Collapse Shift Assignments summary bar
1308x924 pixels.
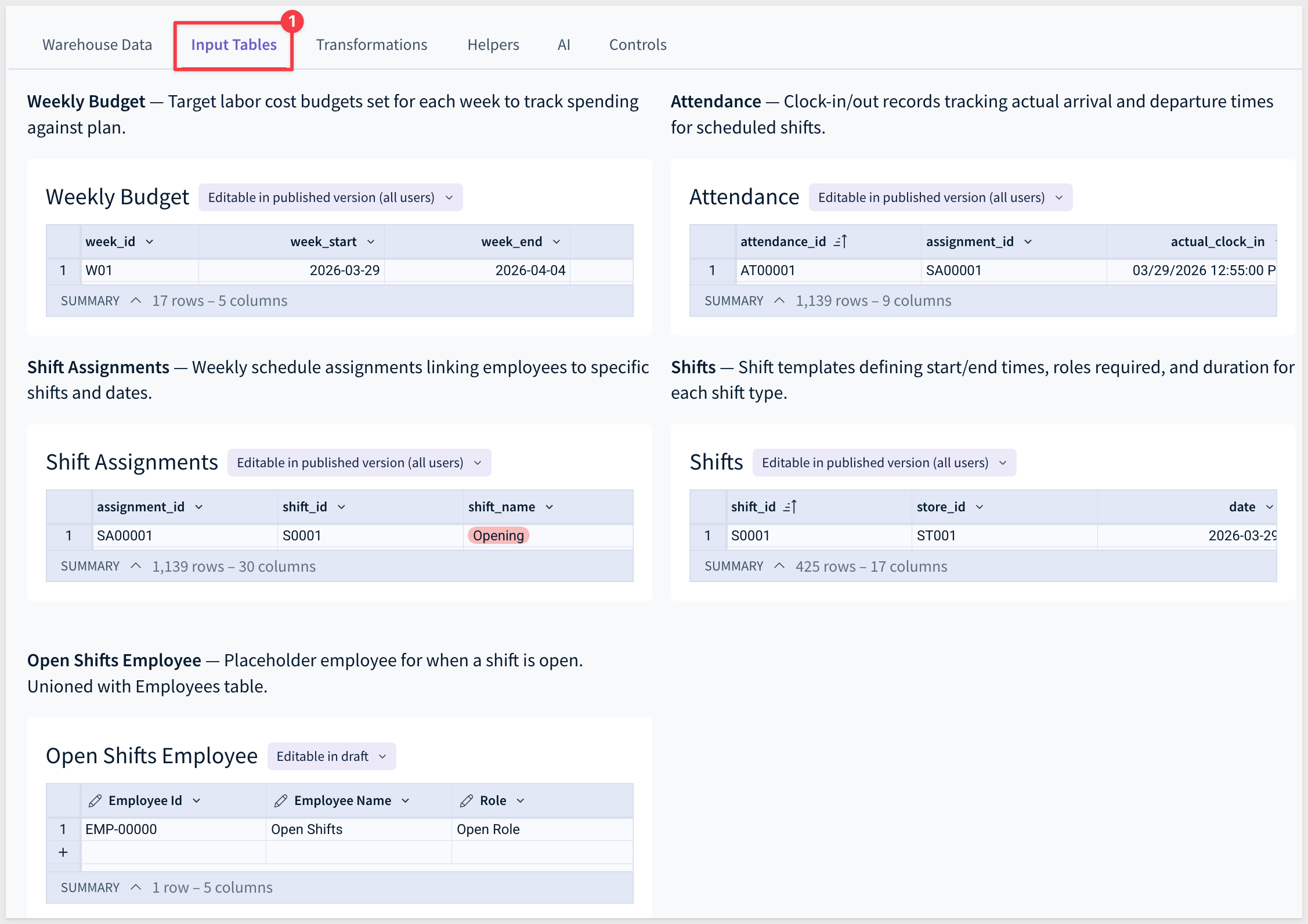pyautogui.click(x=136, y=566)
